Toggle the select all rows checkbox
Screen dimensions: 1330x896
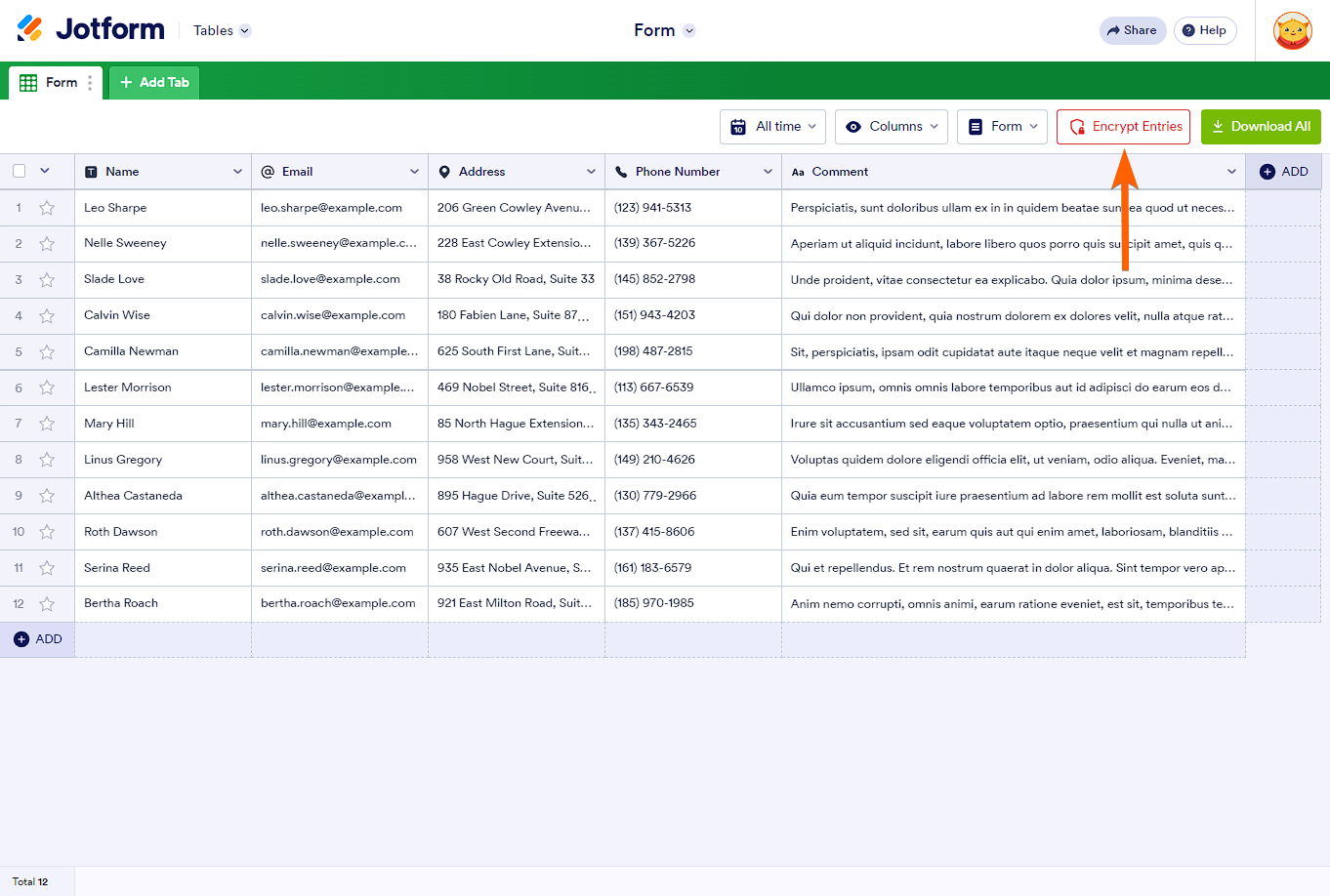click(x=20, y=172)
